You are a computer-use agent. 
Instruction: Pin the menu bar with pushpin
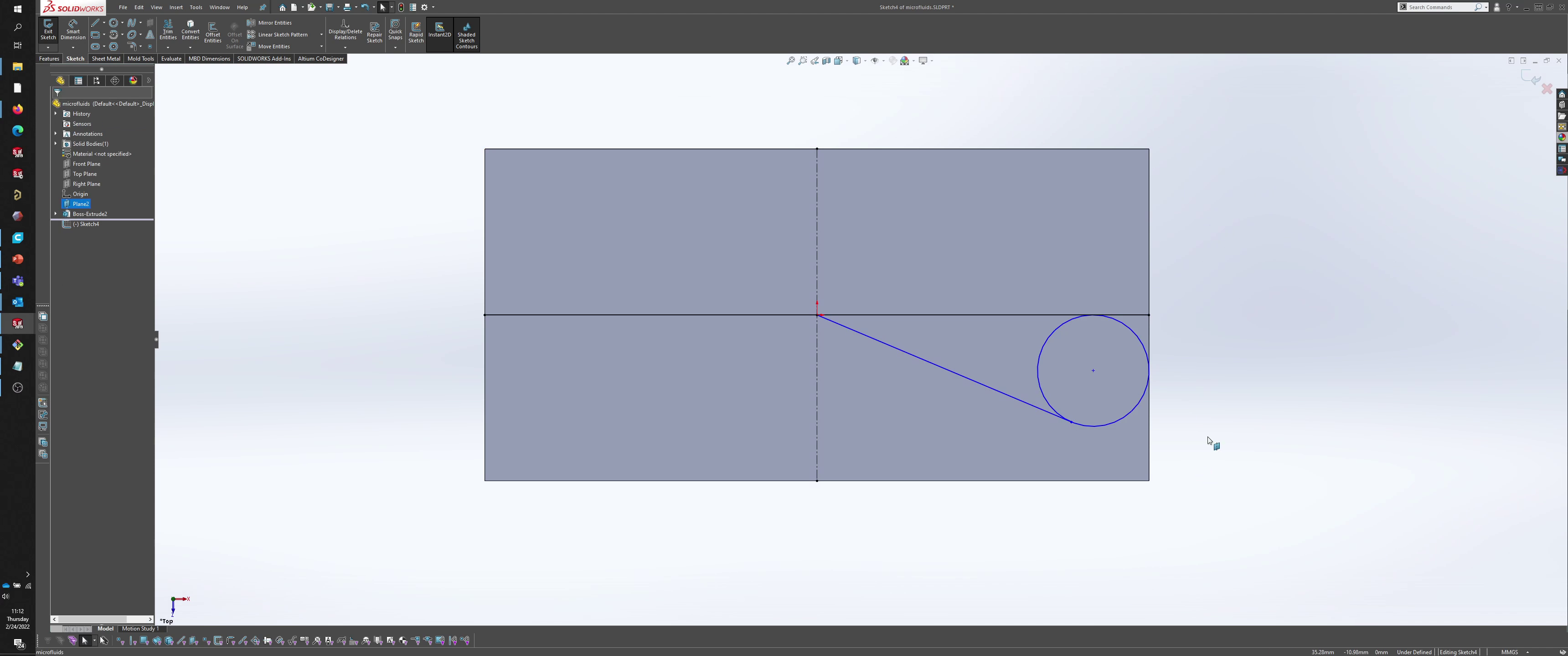[263, 7]
